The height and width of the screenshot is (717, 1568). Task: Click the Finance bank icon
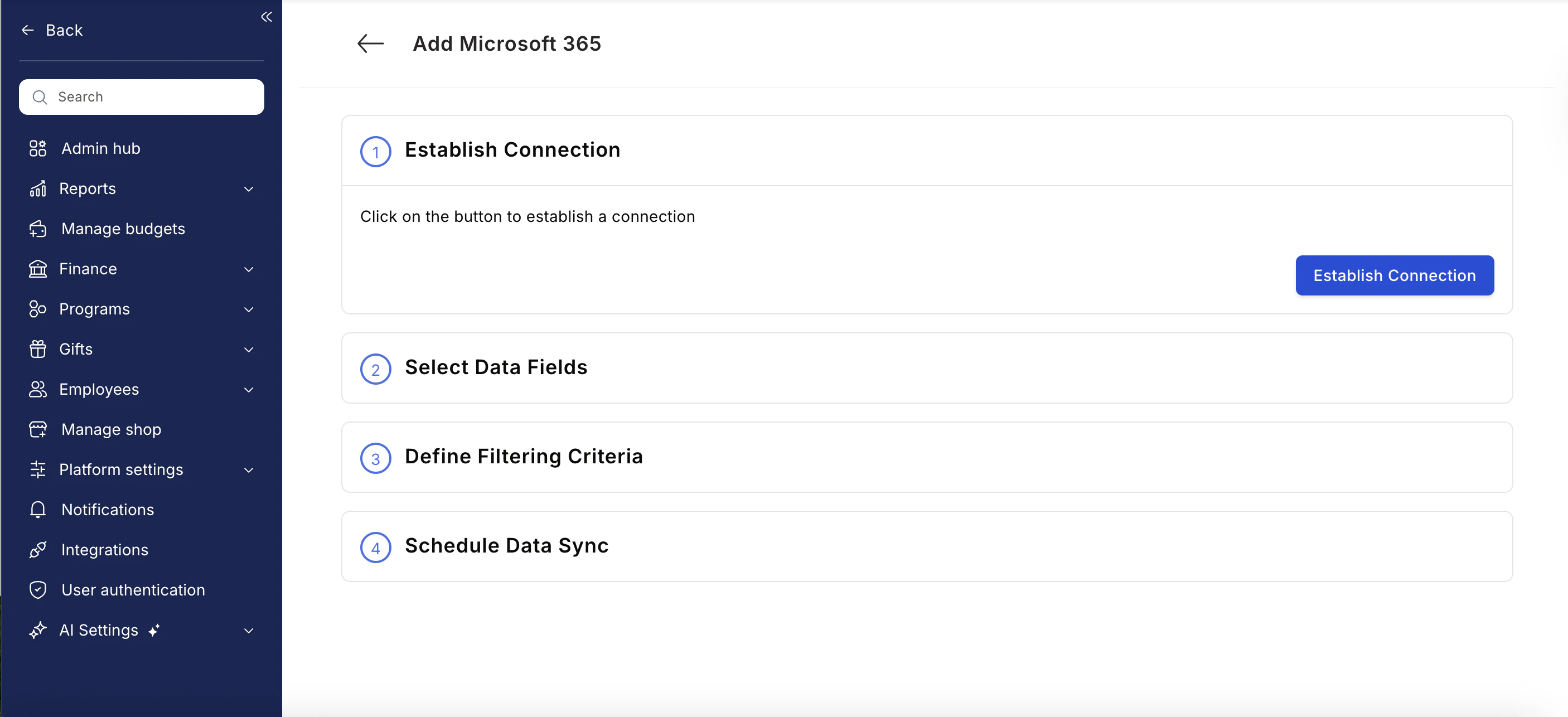[x=38, y=268]
